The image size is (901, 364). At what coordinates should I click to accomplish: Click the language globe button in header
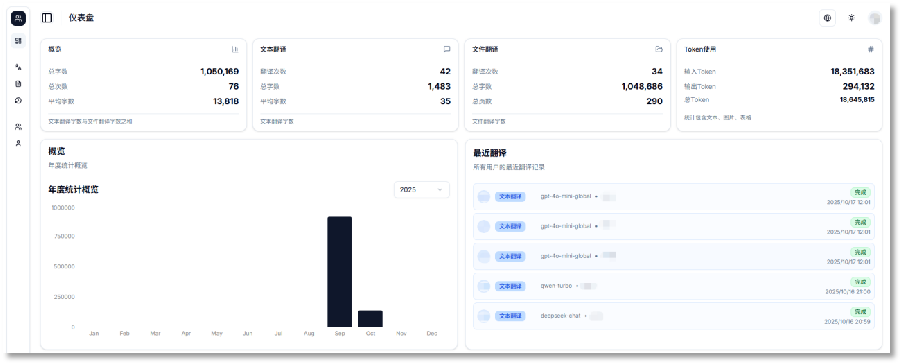click(827, 18)
